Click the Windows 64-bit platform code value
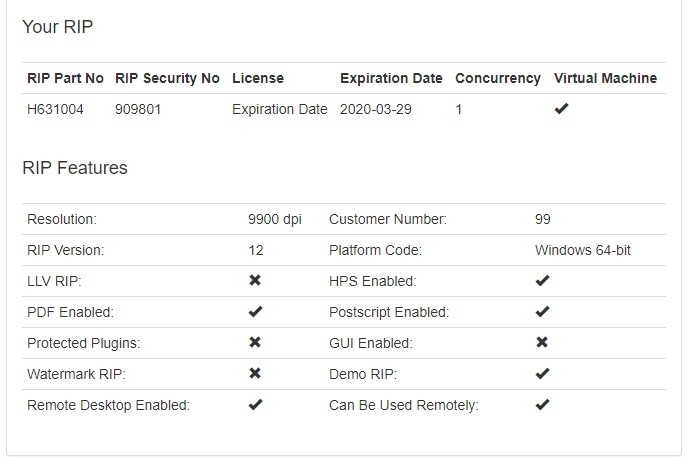This screenshot has width=692, height=464. pos(583,250)
